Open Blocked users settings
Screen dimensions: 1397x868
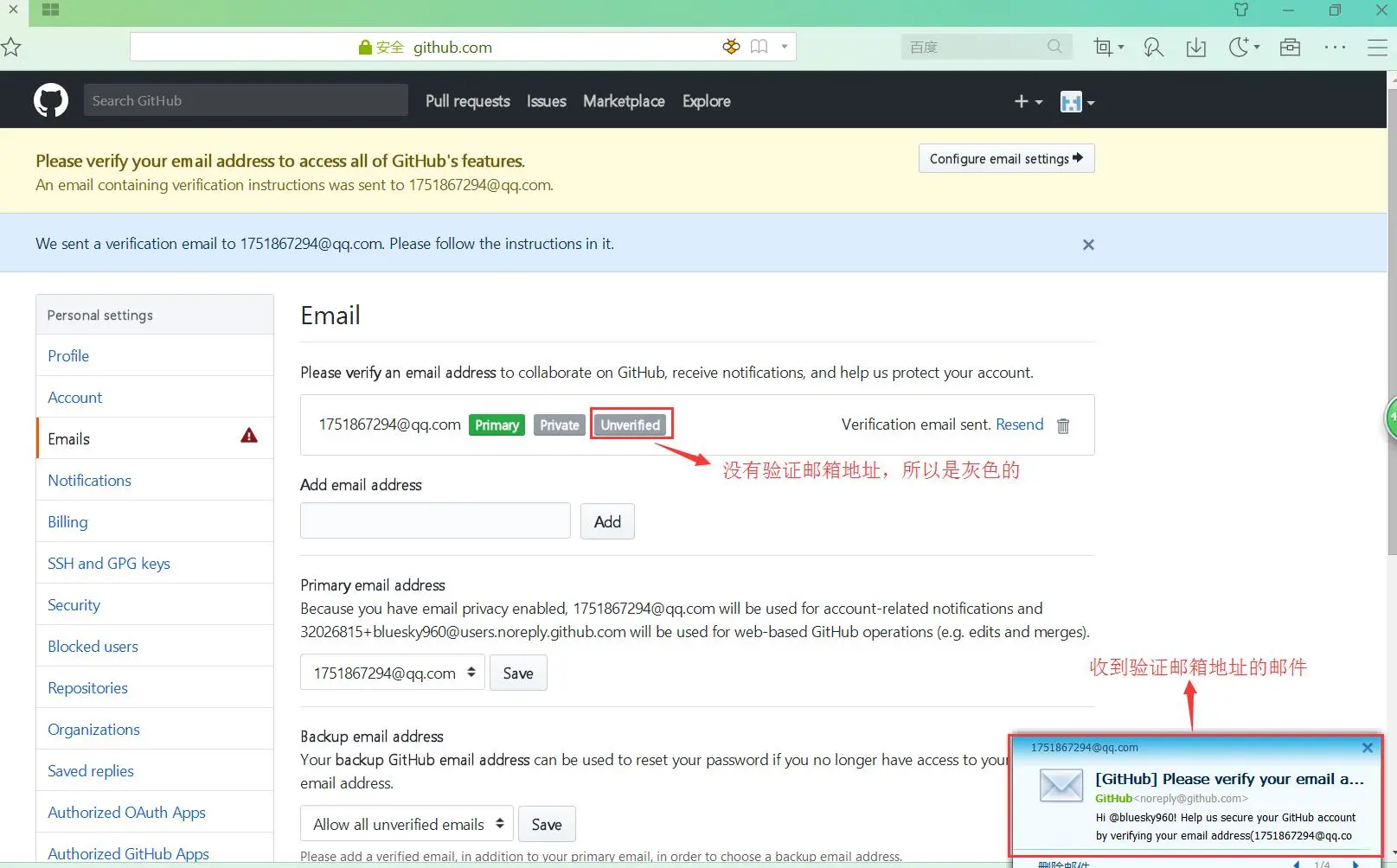[x=155, y=647]
